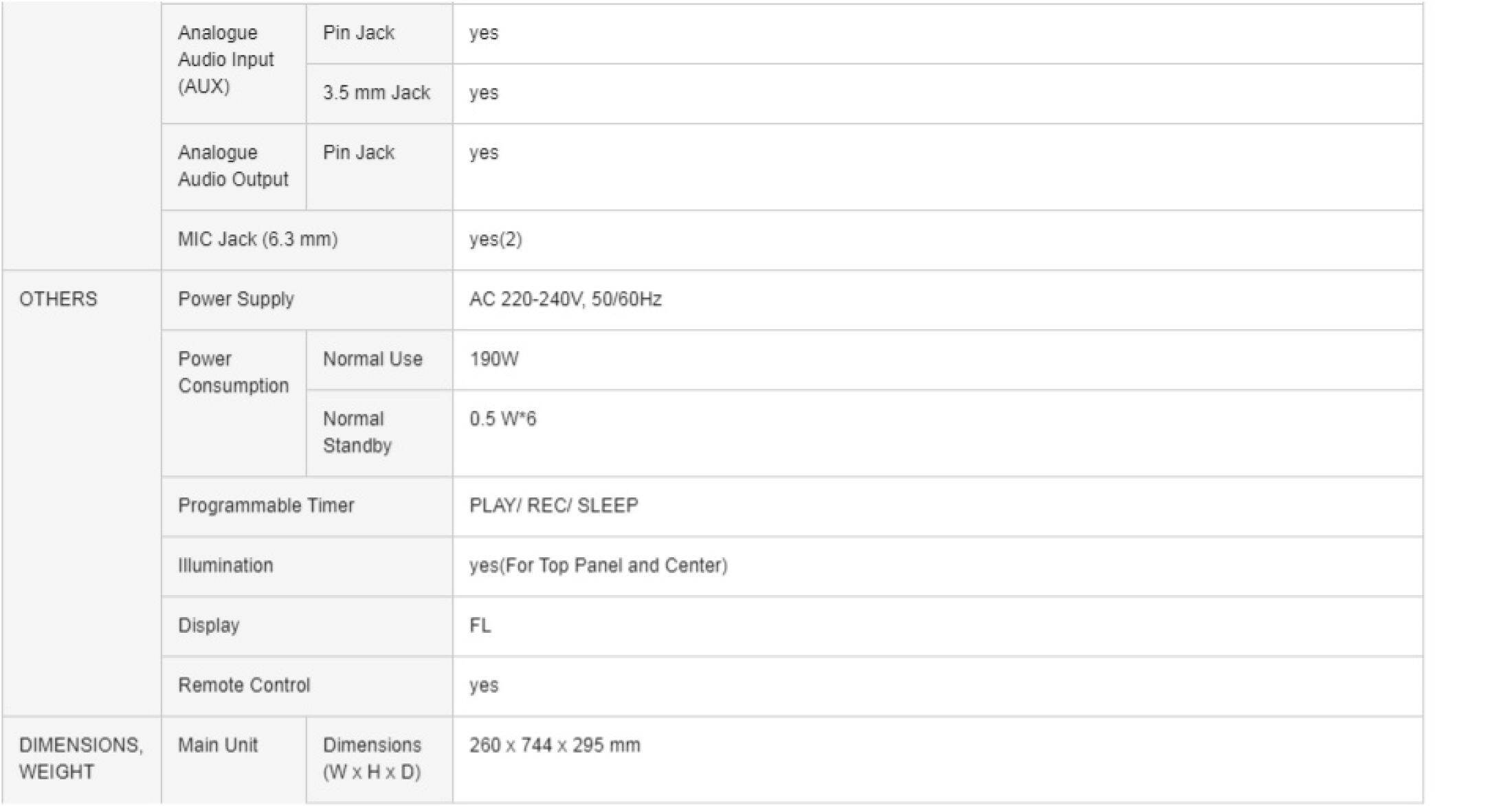Click the AC 220-240V, 50/60Hz value

pos(565,299)
